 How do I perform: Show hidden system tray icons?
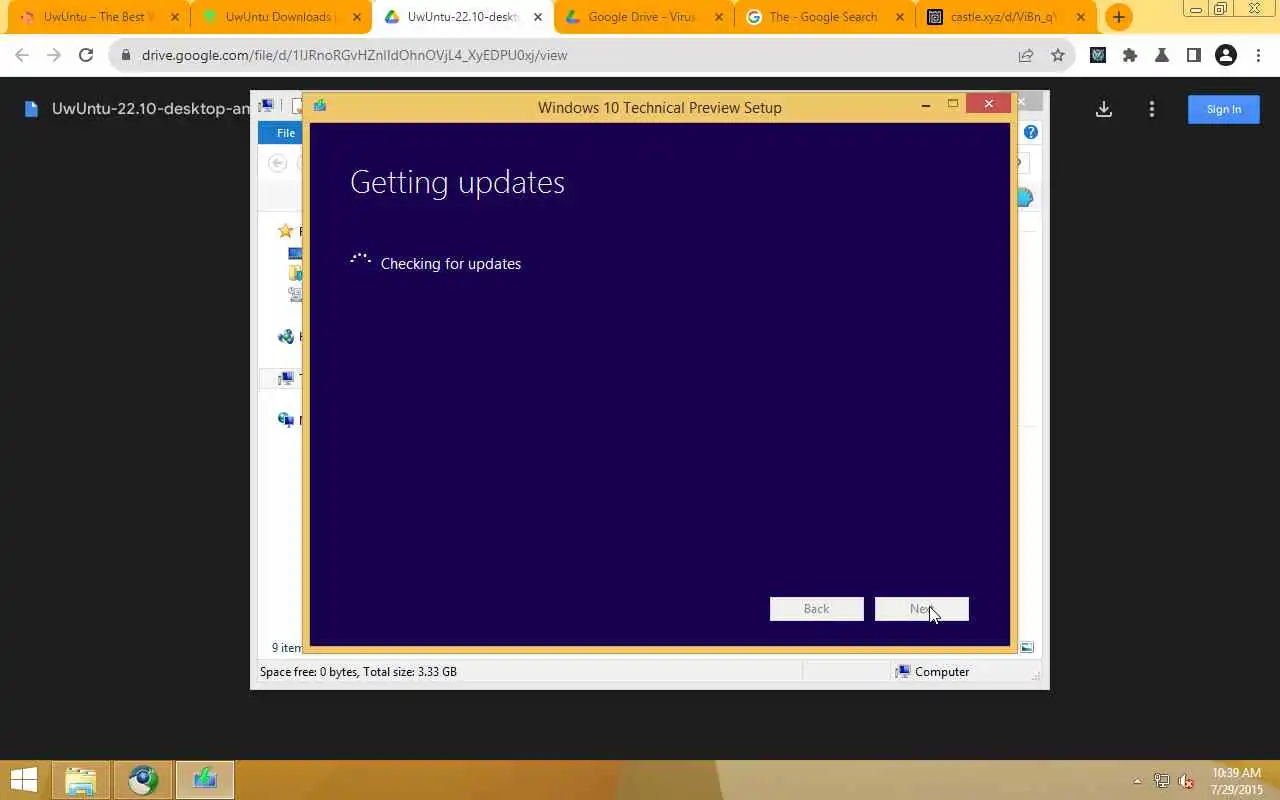[1137, 781]
